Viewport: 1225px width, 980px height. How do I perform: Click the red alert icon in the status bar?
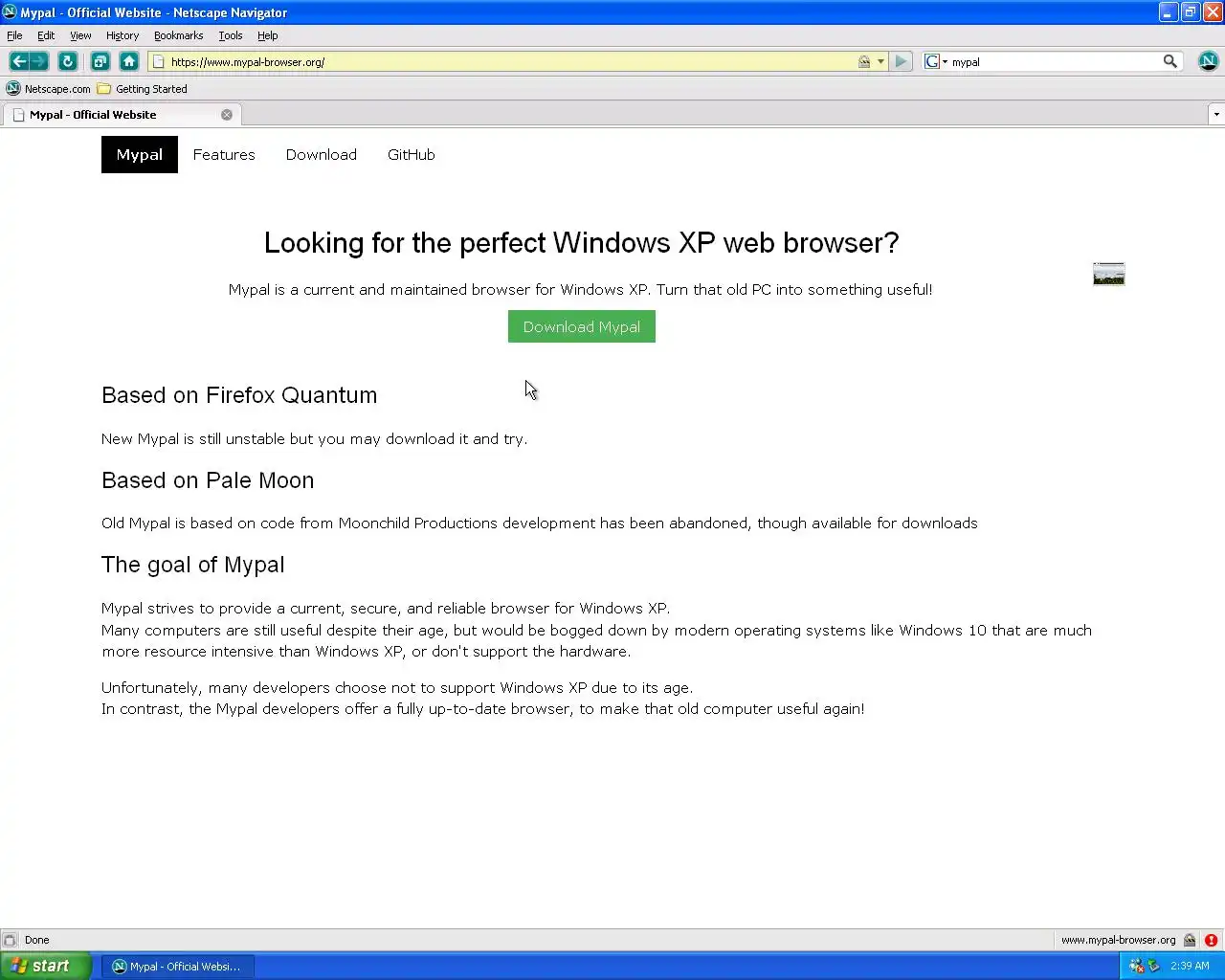click(x=1211, y=940)
